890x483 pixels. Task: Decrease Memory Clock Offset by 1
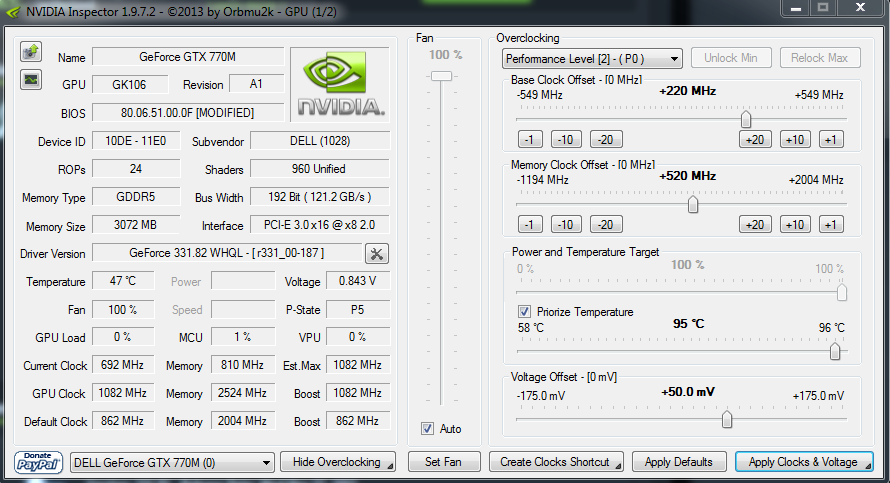tap(530, 225)
